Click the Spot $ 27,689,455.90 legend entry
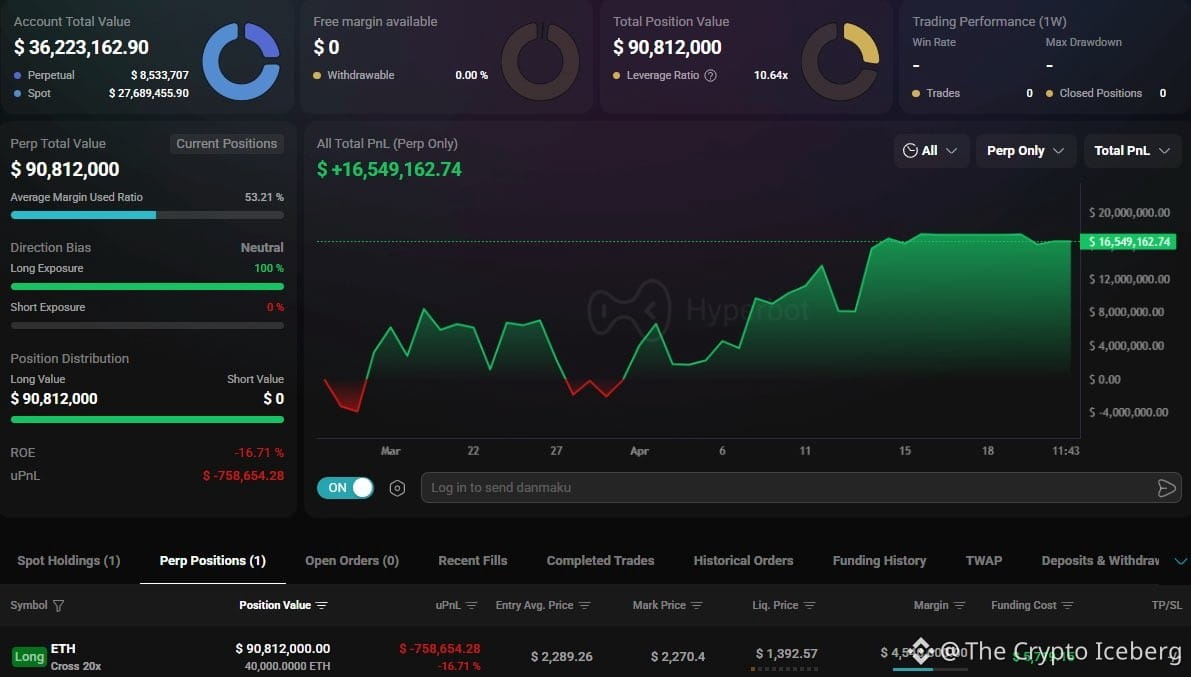 click(101, 93)
